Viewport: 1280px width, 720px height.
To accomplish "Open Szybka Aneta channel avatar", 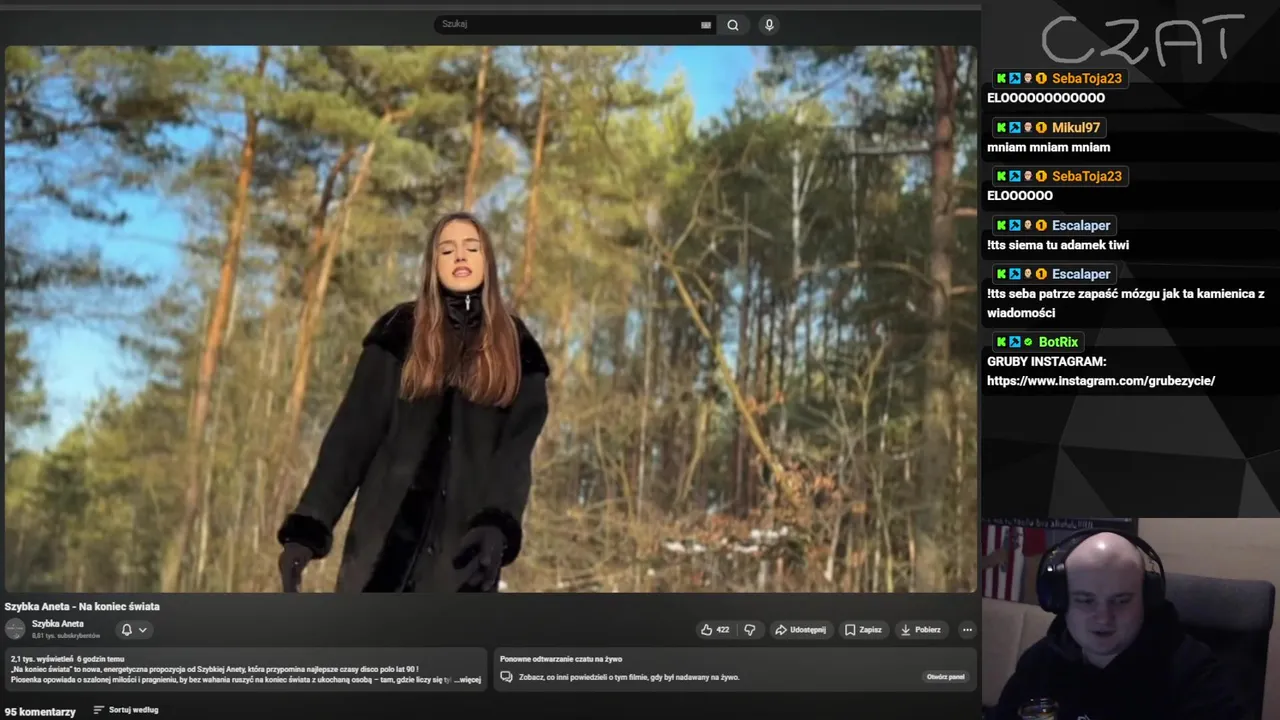I will [15, 629].
